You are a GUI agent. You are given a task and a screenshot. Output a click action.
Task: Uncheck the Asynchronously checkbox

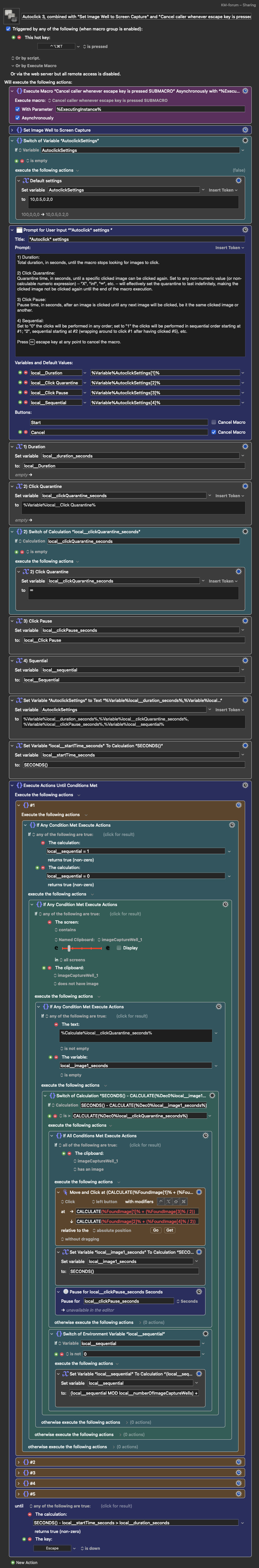(x=17, y=117)
